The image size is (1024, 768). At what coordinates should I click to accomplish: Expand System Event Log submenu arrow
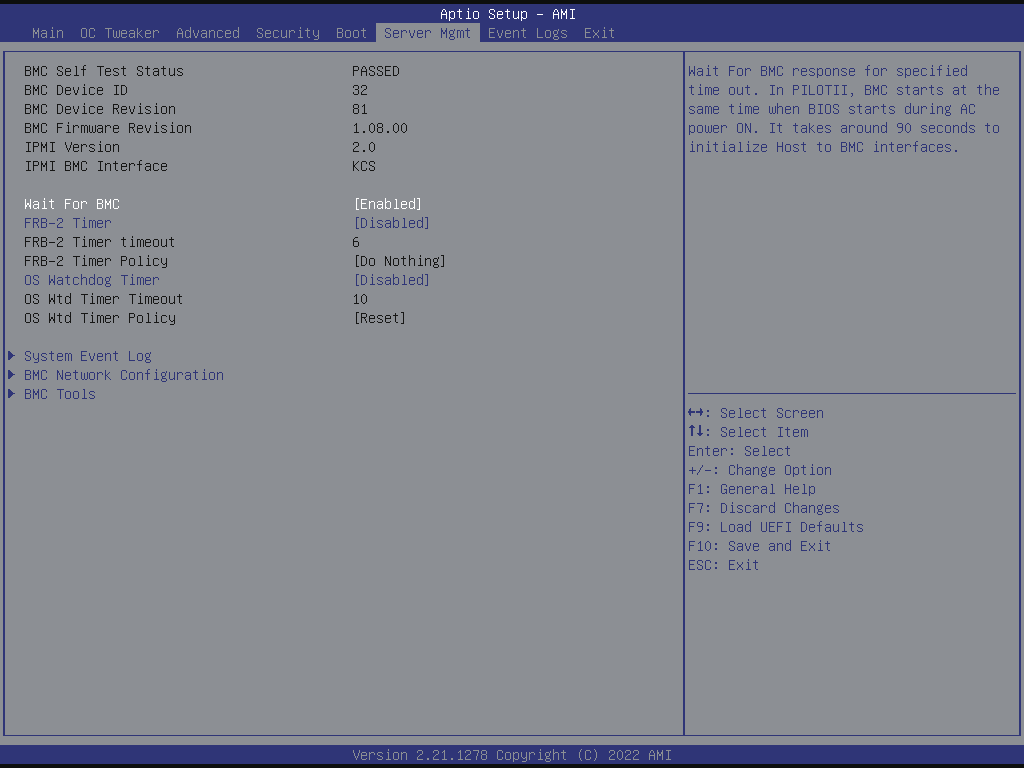[12, 356]
